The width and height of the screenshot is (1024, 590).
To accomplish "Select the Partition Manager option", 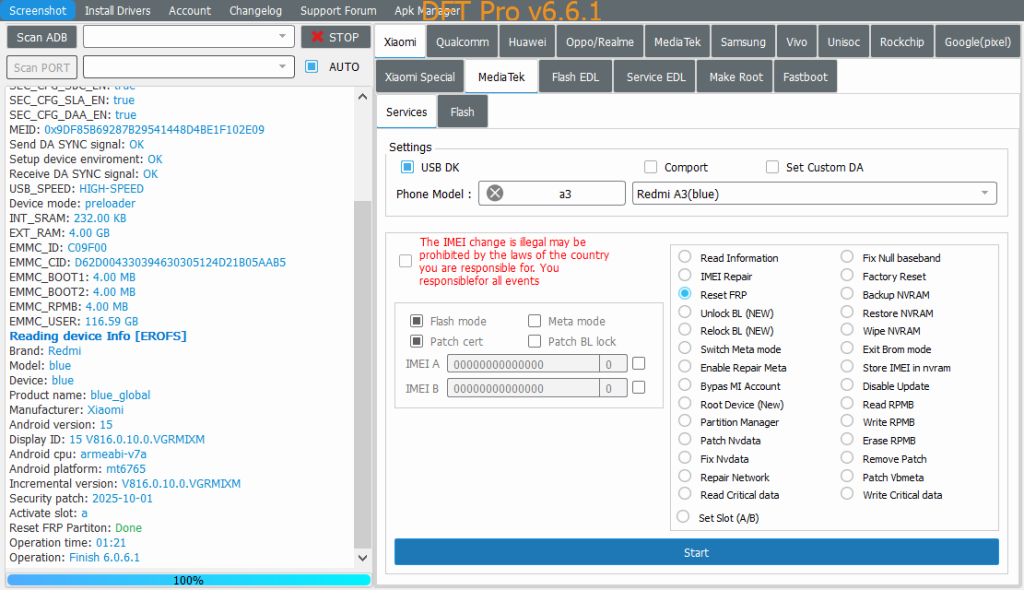I will tap(684, 421).
